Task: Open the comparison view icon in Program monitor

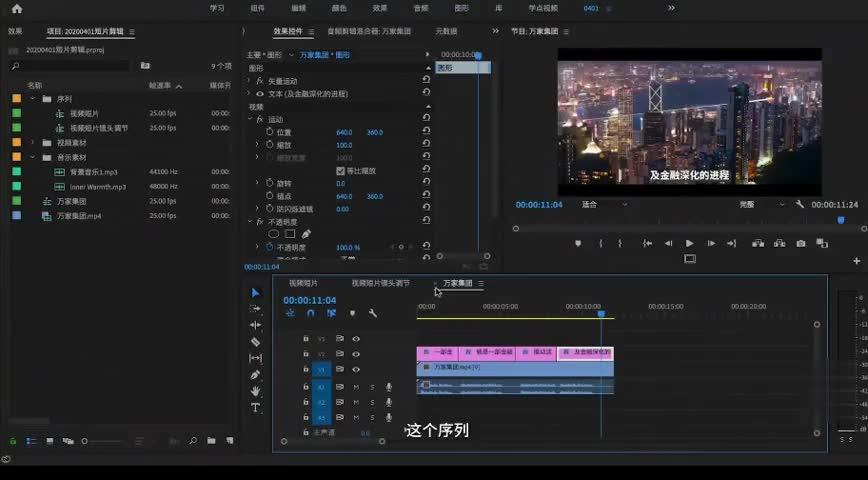Action: pos(822,243)
